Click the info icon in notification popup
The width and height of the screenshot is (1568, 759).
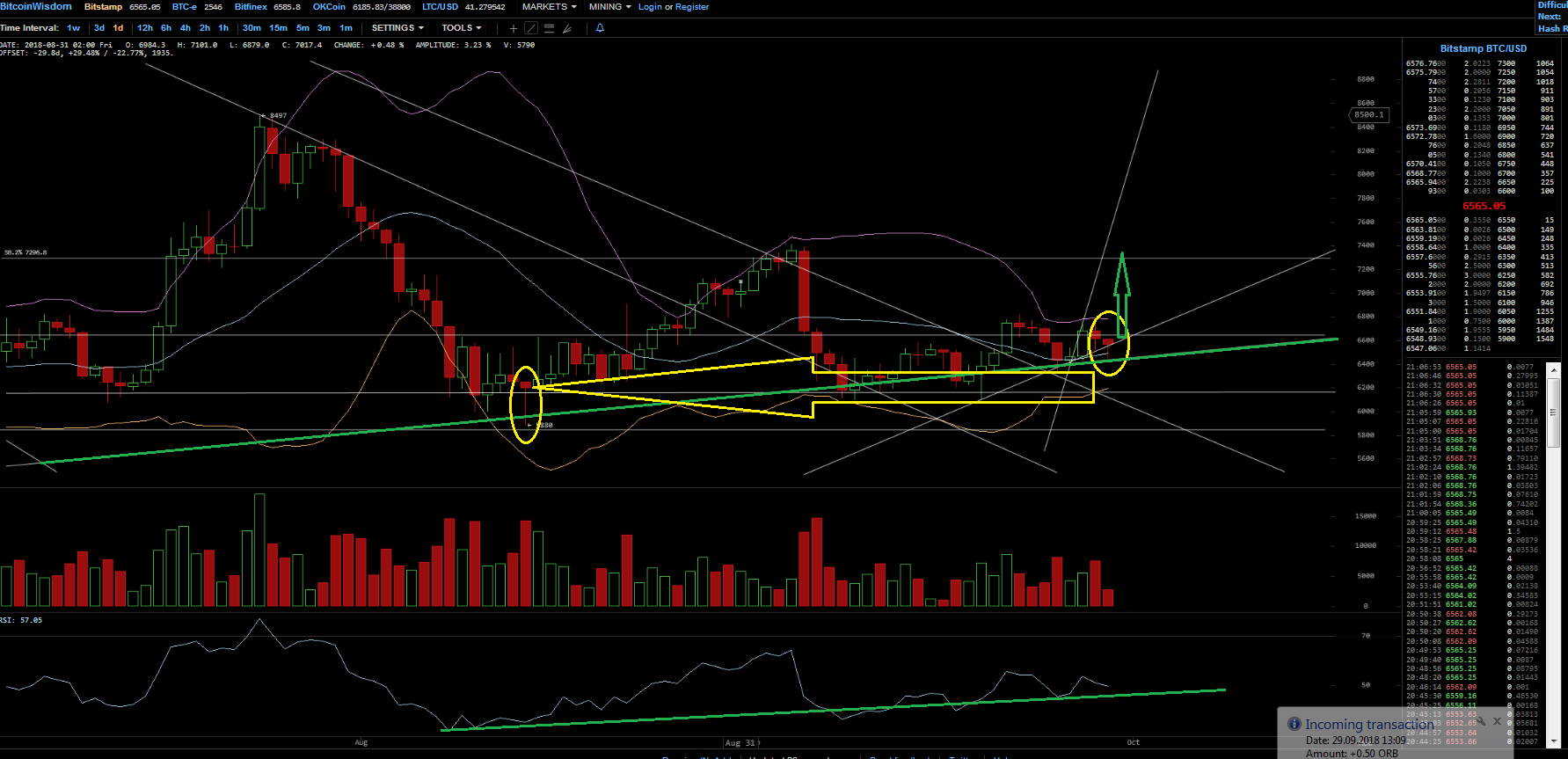1294,724
